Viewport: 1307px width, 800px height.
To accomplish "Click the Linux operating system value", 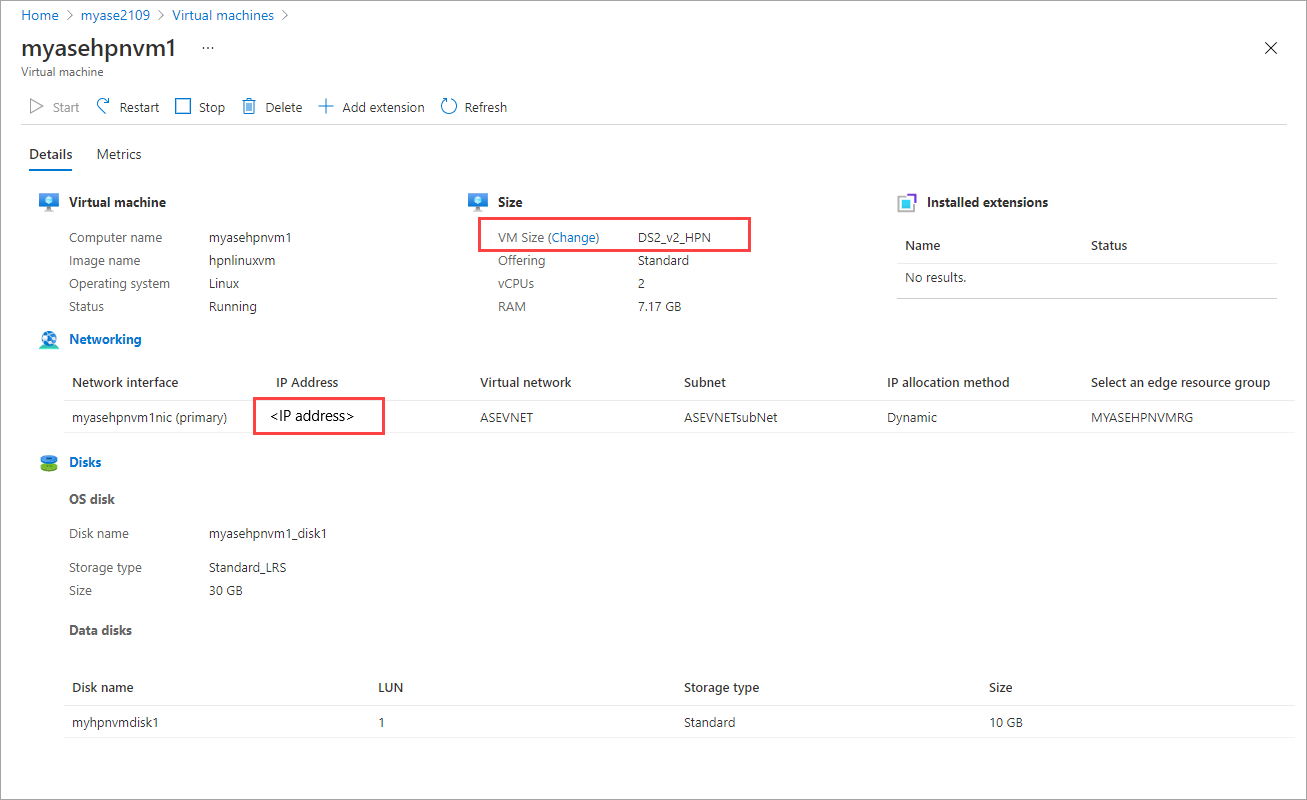I will (224, 283).
